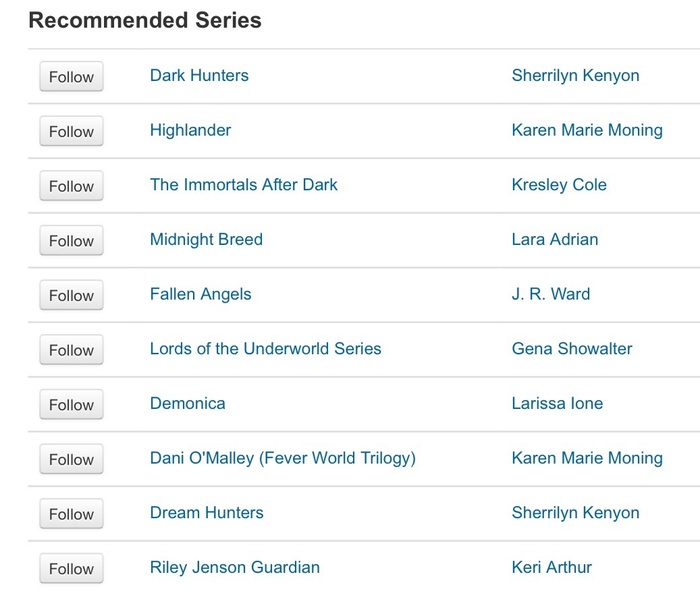Open Riley Jenson Guardian series link

[x=235, y=567]
